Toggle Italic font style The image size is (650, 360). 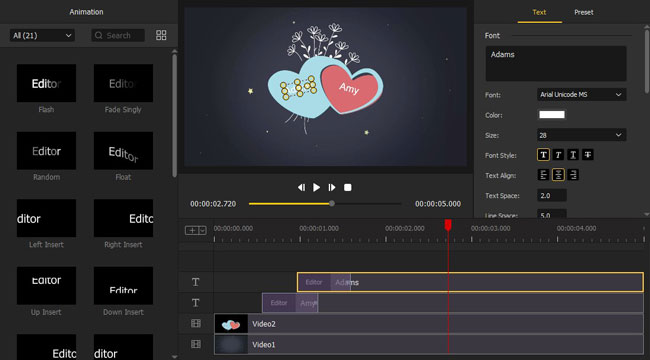pos(558,155)
